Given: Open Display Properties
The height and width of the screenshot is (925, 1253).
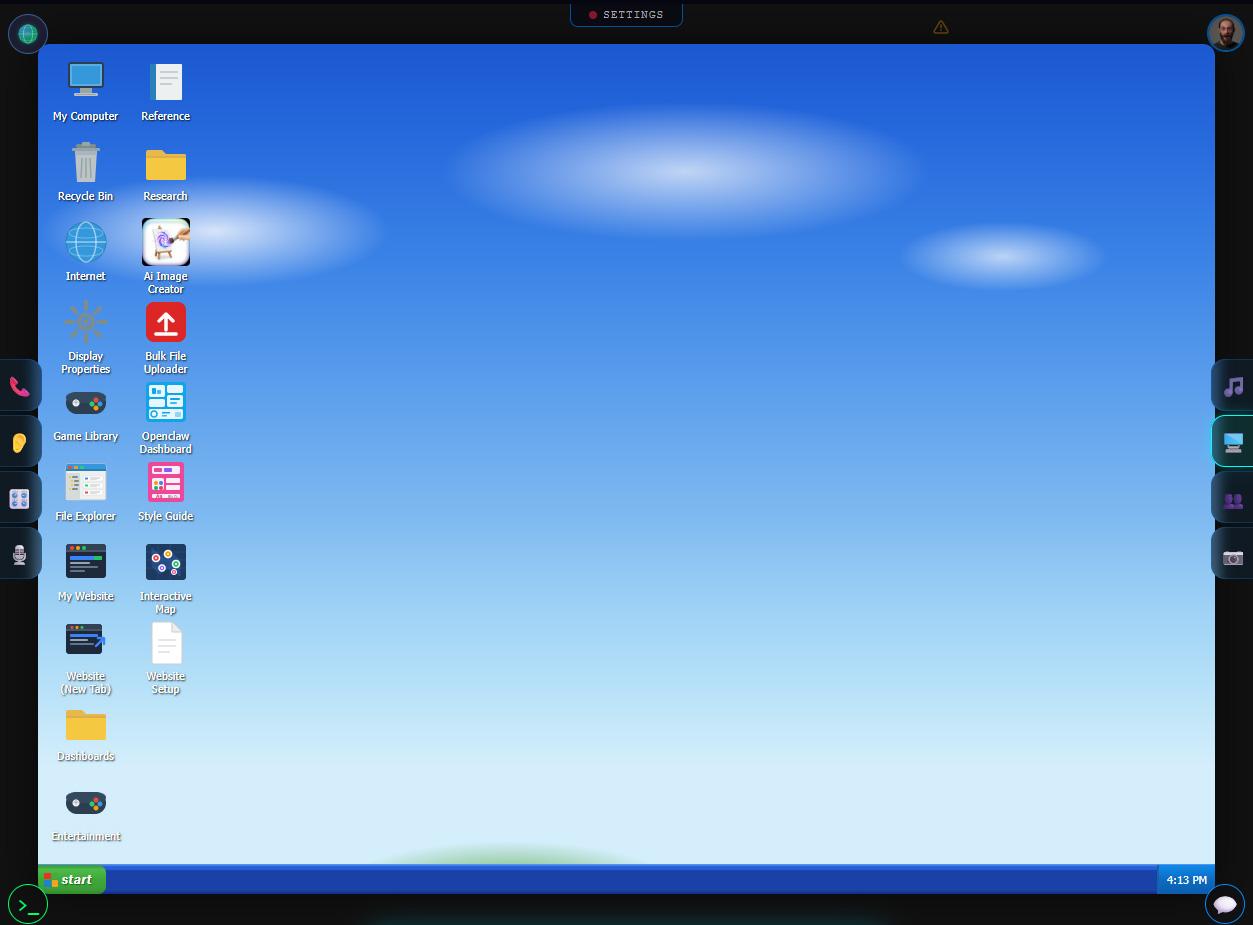Looking at the screenshot, I should [x=86, y=322].
